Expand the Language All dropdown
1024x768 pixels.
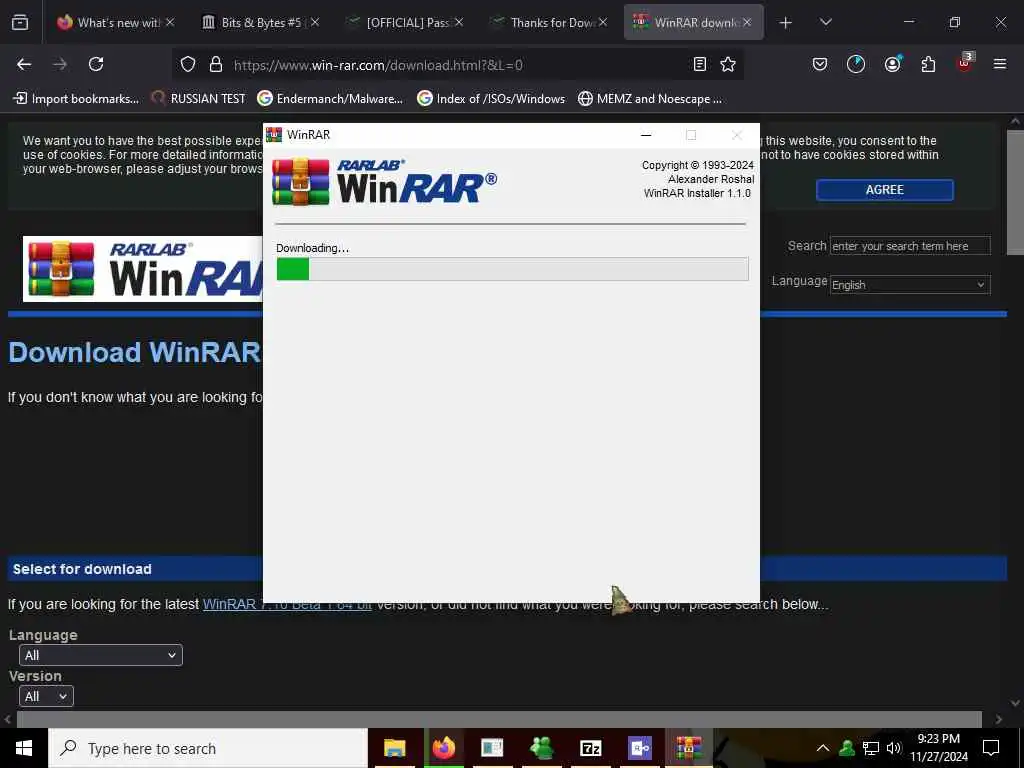click(101, 655)
